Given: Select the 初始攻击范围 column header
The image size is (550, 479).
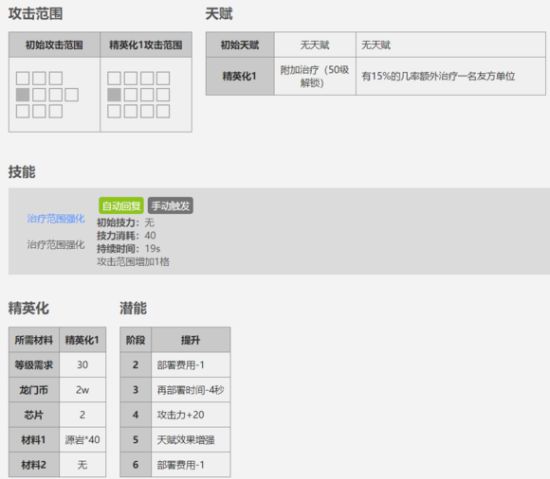Looking at the screenshot, I should 54,45.
